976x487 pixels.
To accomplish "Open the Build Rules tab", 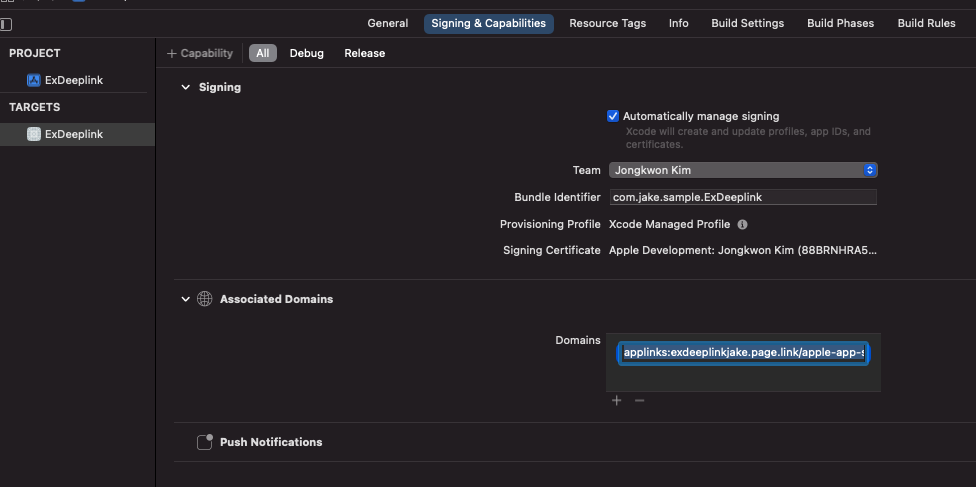I will [x=926, y=23].
